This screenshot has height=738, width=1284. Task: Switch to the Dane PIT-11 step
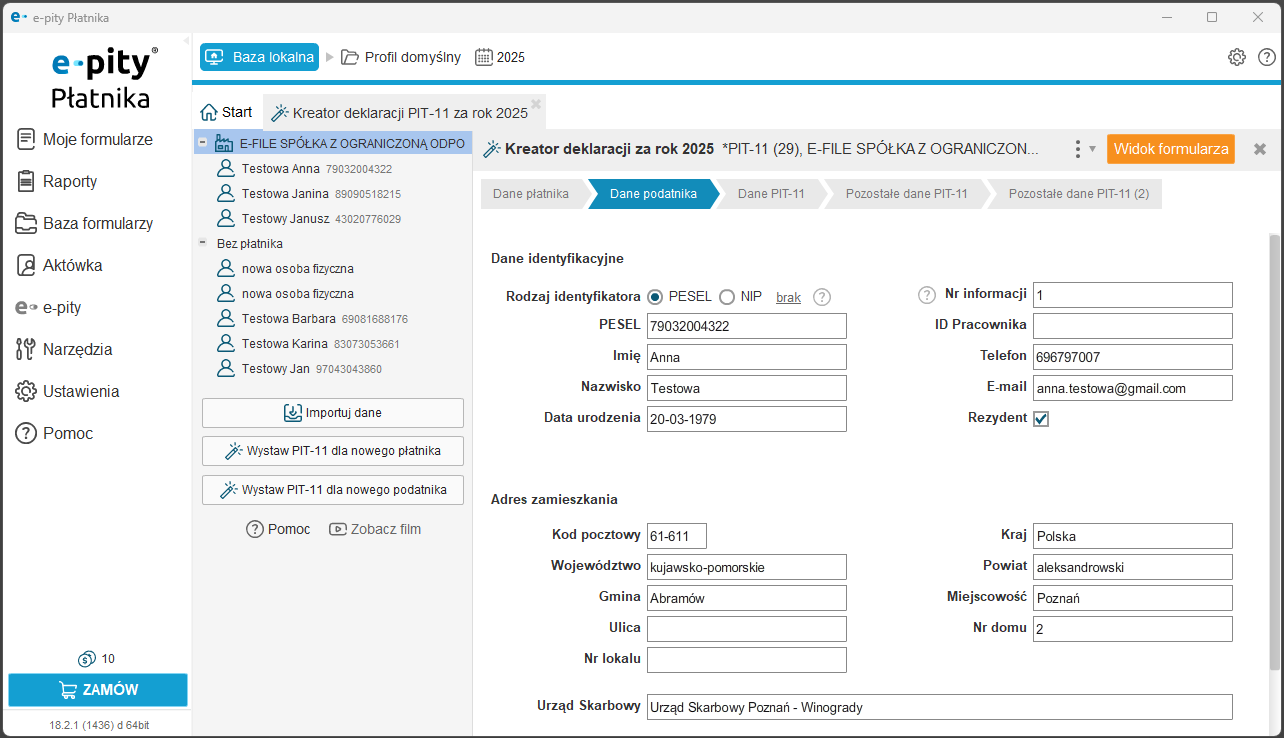770,194
